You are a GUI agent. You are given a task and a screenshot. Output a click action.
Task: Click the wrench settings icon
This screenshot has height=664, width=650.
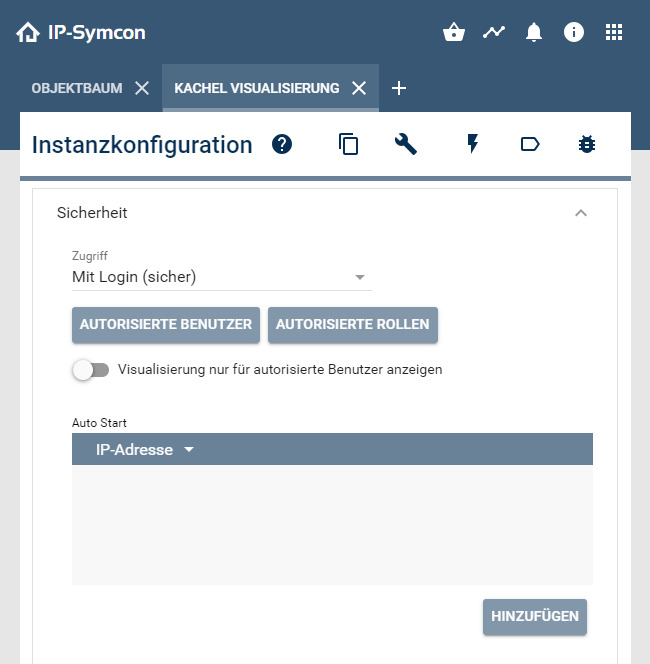(x=406, y=144)
